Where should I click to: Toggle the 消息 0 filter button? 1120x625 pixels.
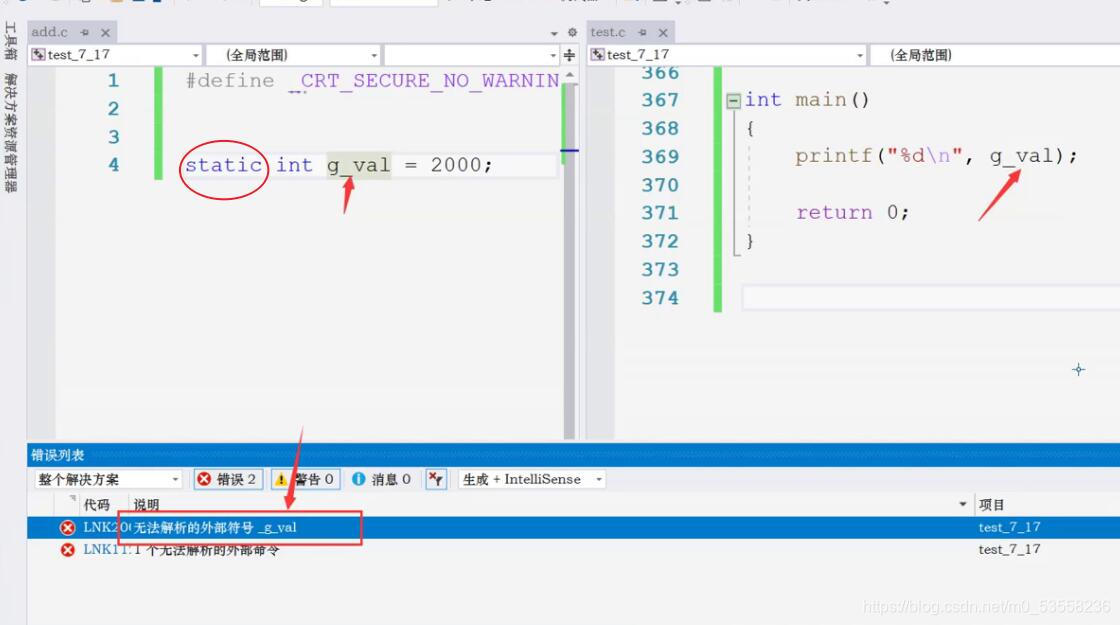pos(381,479)
